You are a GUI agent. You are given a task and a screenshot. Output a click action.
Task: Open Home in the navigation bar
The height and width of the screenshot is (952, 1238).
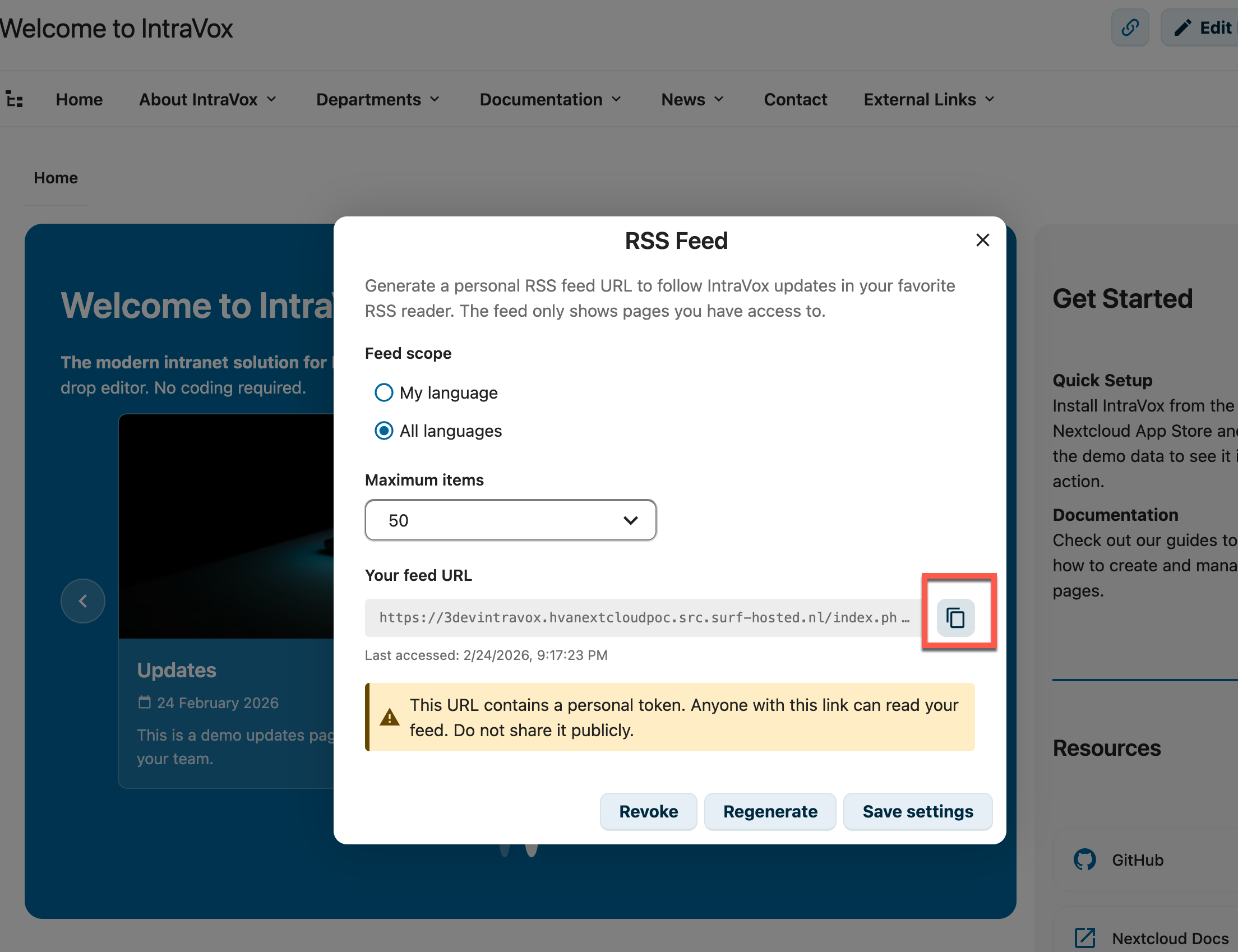point(79,99)
